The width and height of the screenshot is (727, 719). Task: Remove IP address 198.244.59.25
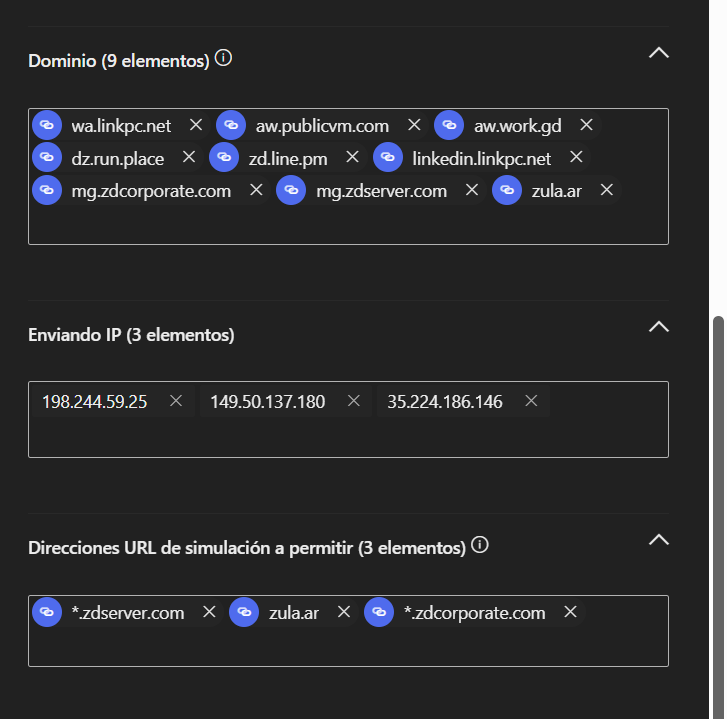(176, 401)
